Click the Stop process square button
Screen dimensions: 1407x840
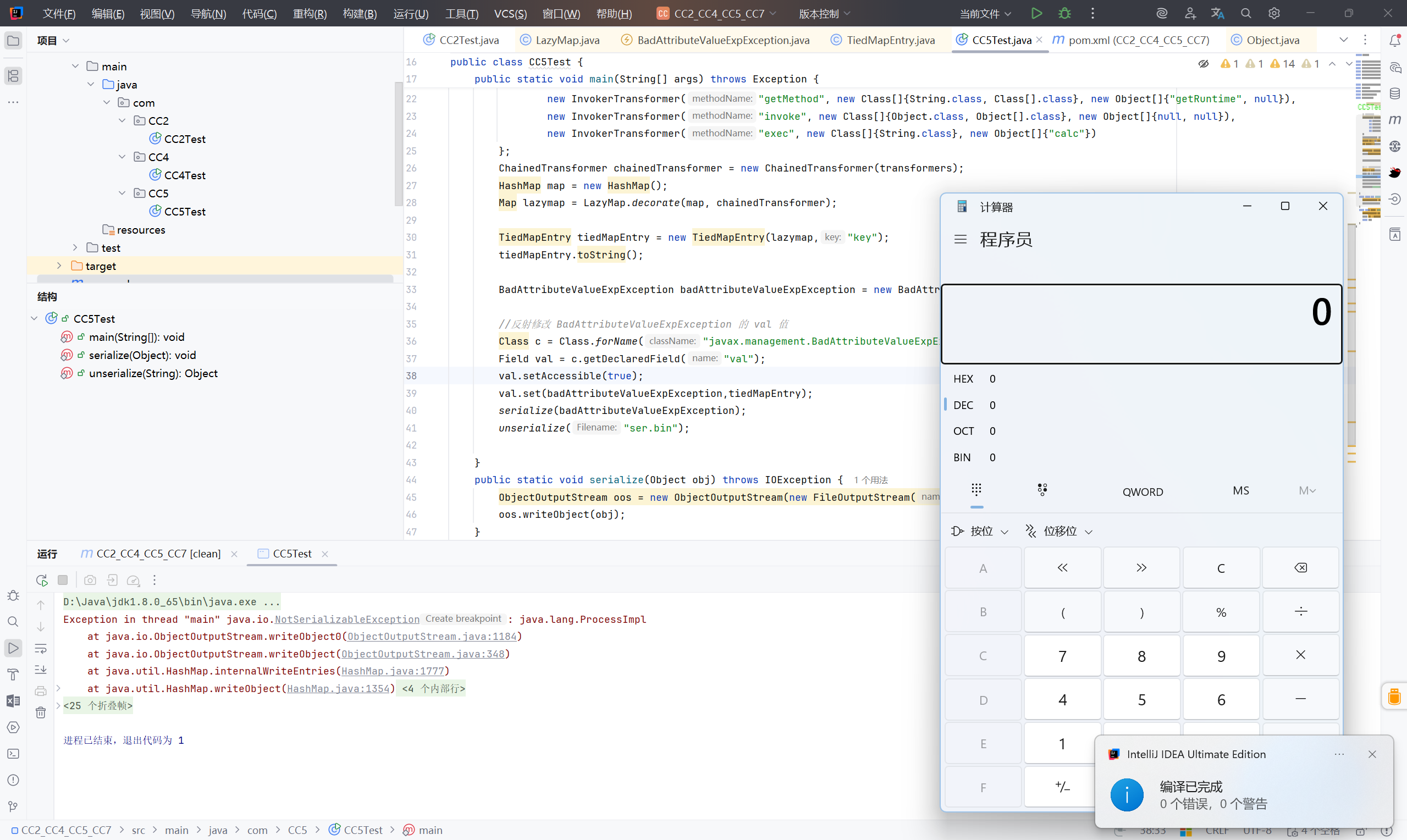tap(63, 580)
